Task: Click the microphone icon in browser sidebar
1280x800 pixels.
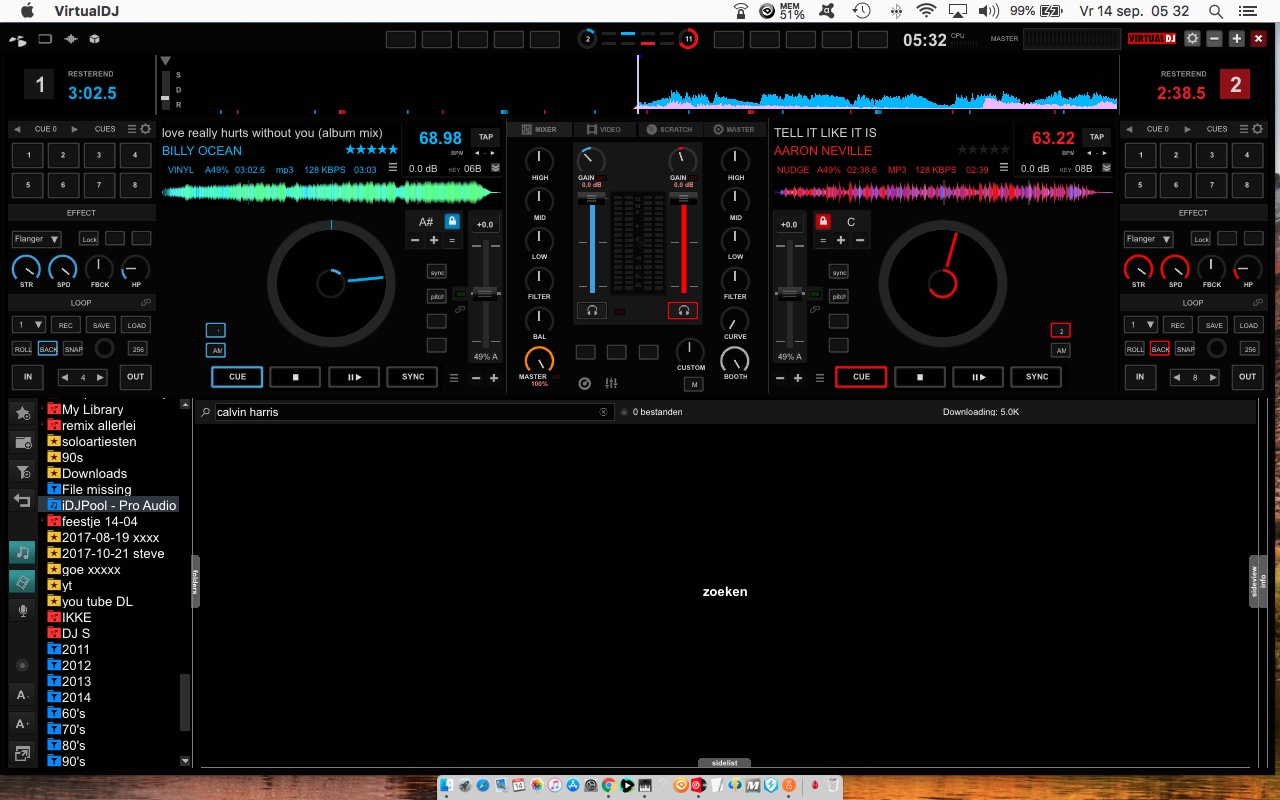Action: pyautogui.click(x=23, y=610)
